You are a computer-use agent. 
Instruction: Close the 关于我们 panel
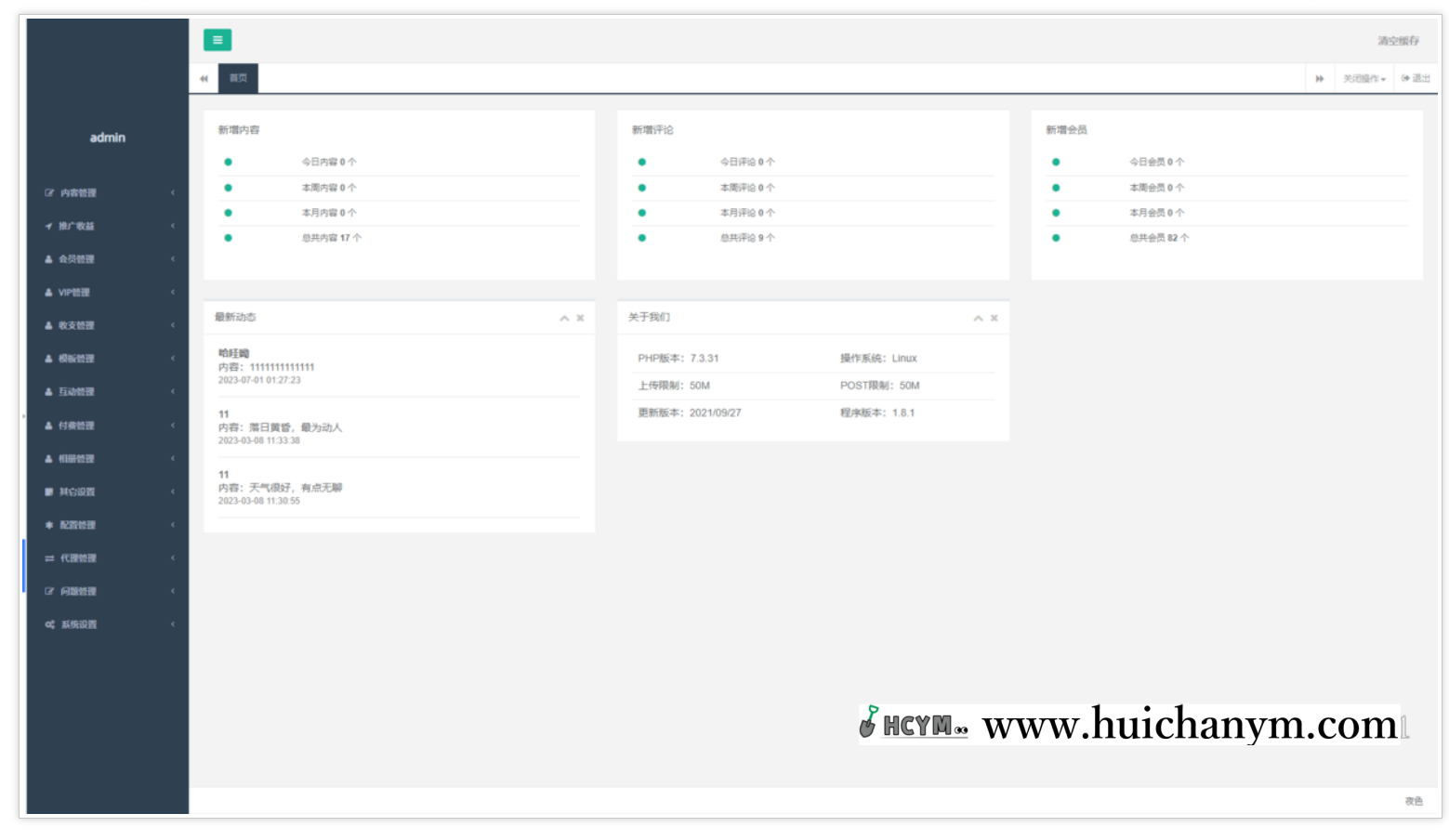click(994, 319)
